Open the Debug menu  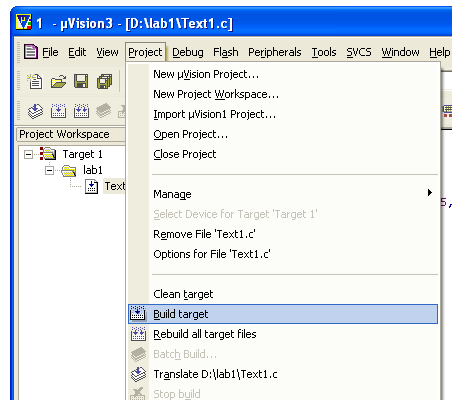pos(188,52)
